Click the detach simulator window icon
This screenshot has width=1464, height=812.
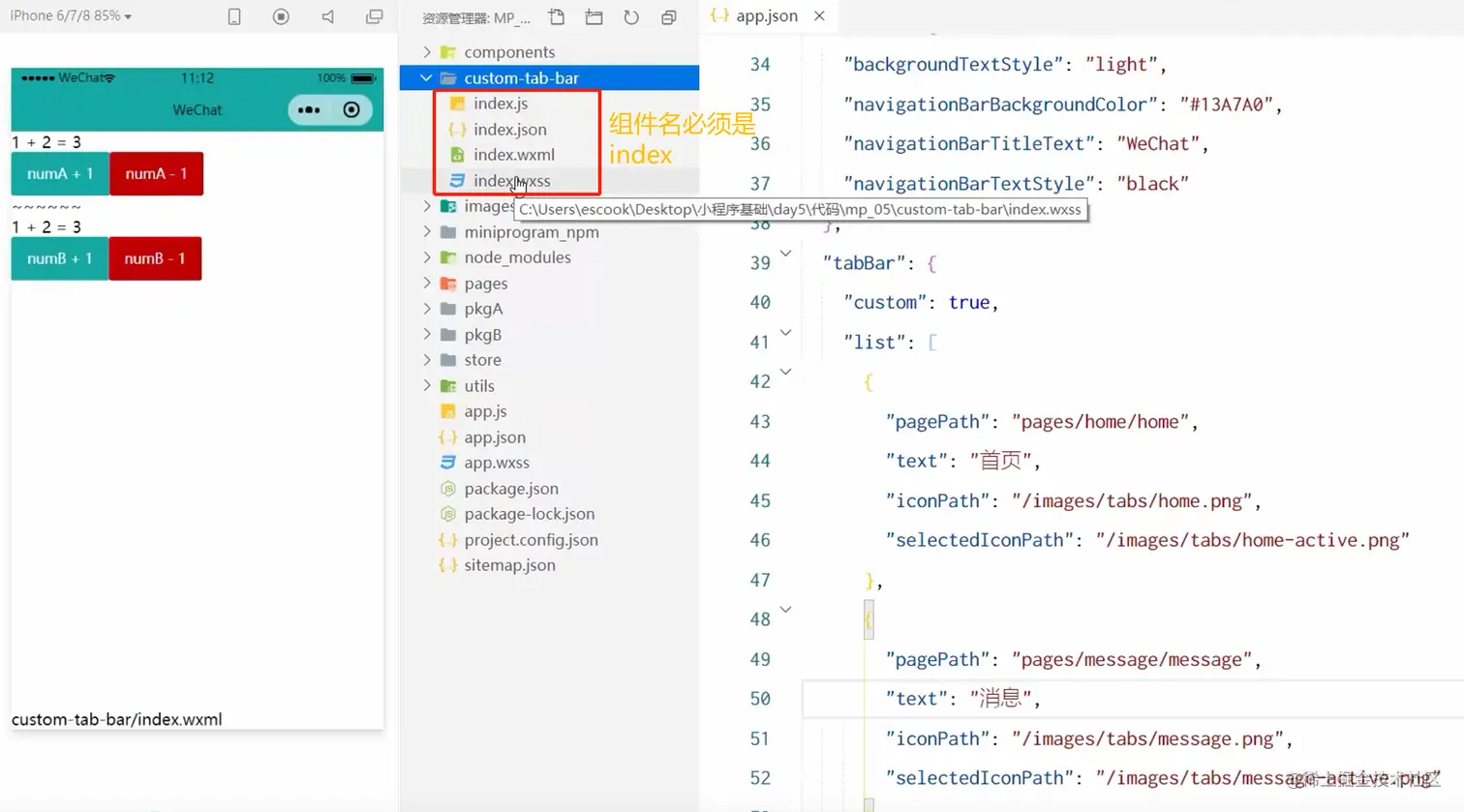(x=374, y=17)
